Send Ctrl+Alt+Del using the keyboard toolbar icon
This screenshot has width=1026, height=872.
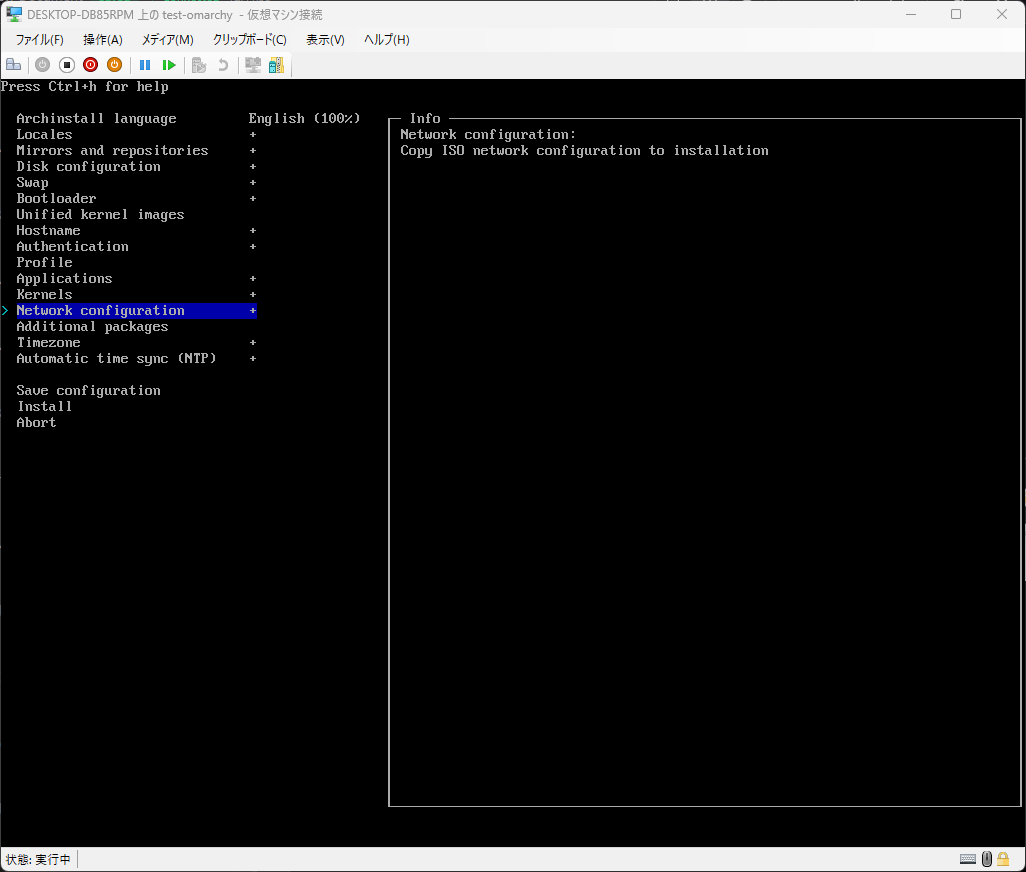14,65
